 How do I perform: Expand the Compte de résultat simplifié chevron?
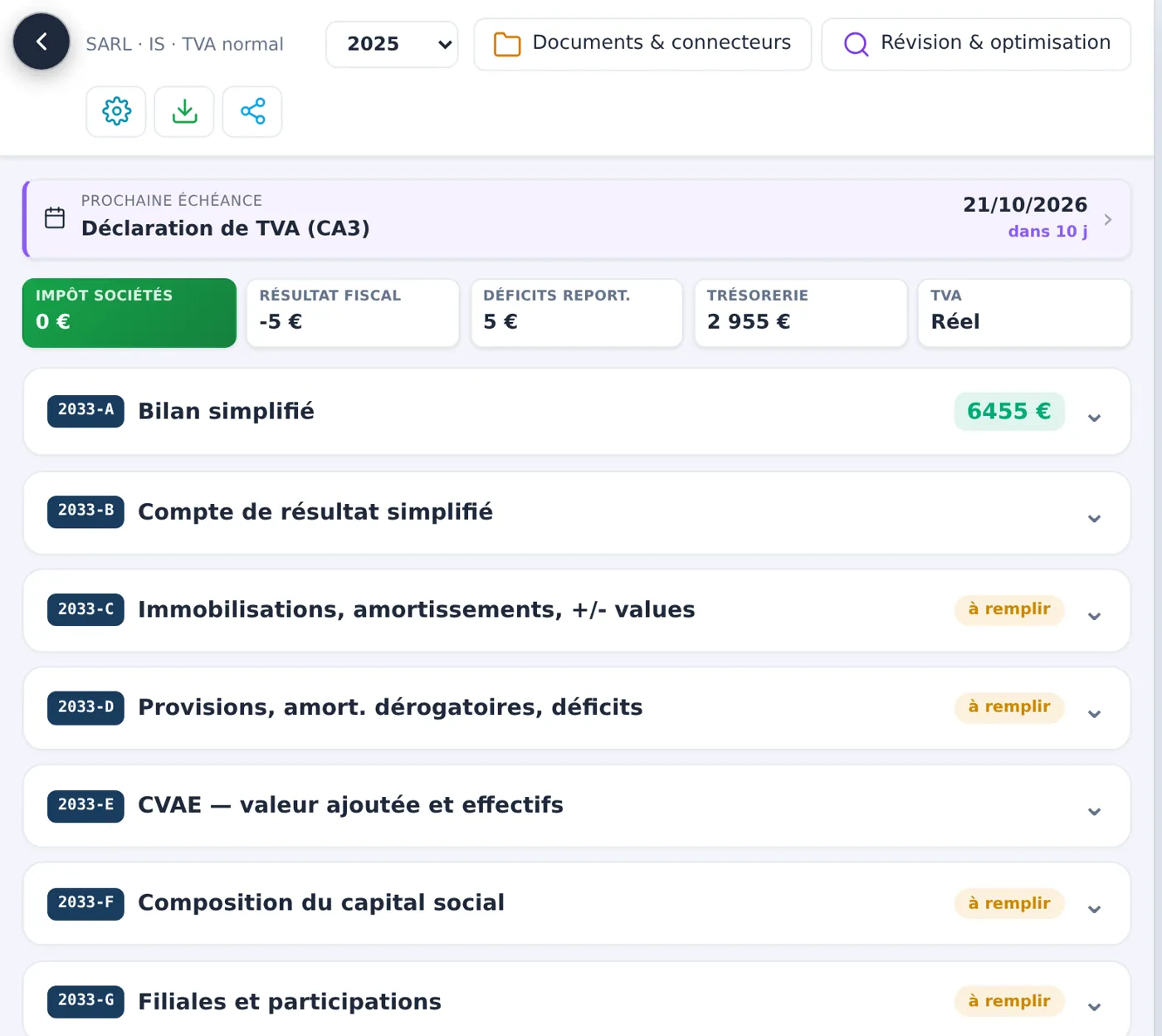pos(1095,519)
